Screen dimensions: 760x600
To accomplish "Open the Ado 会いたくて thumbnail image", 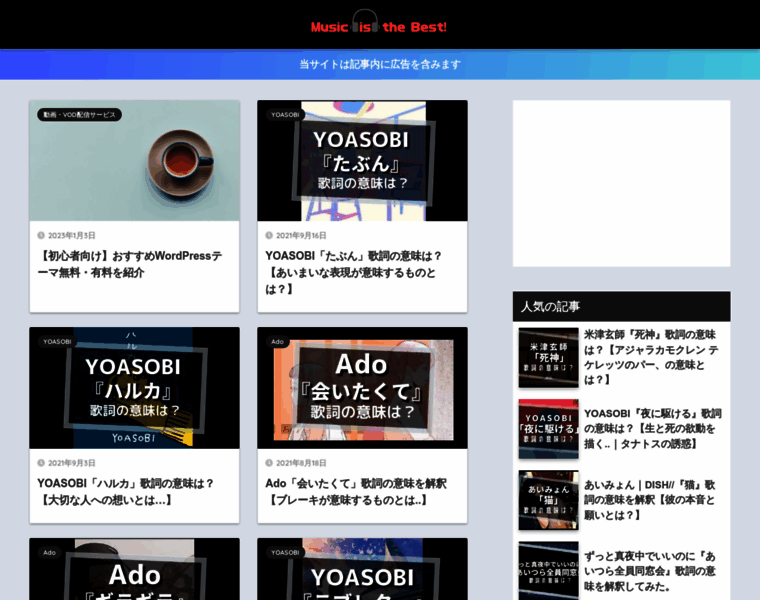I will [x=363, y=388].
